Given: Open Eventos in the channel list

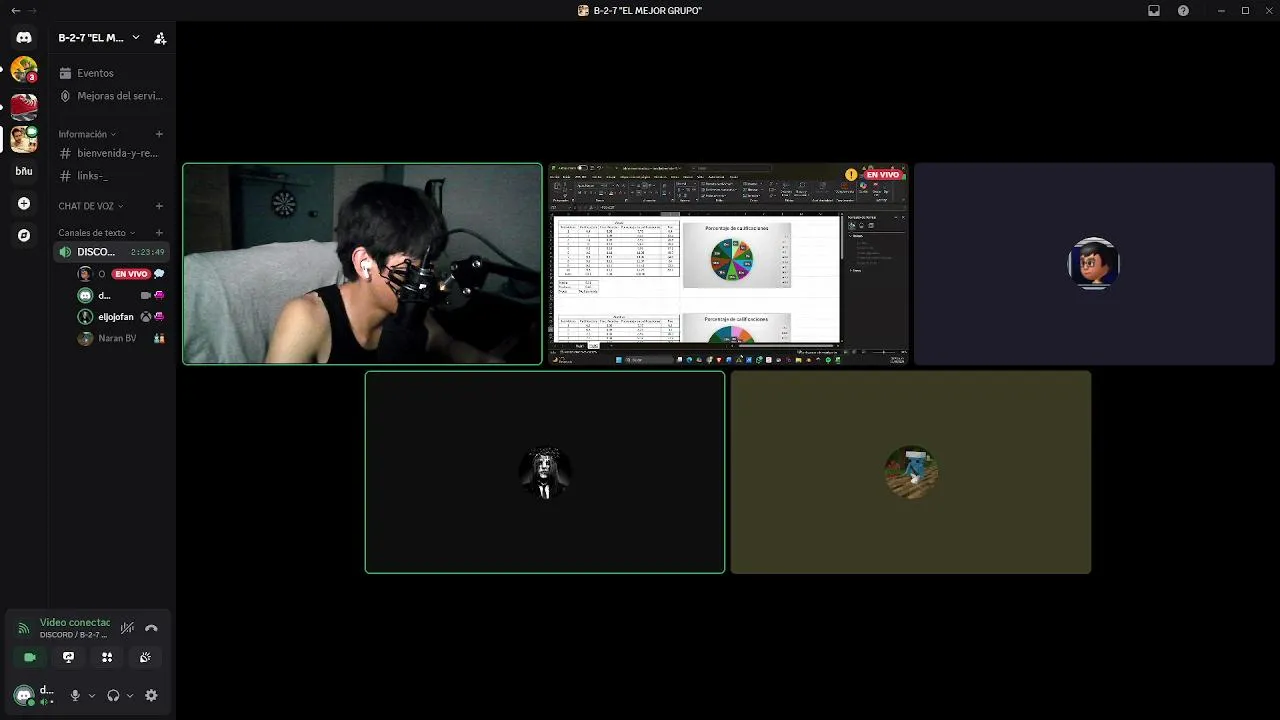Looking at the screenshot, I should point(110,73).
